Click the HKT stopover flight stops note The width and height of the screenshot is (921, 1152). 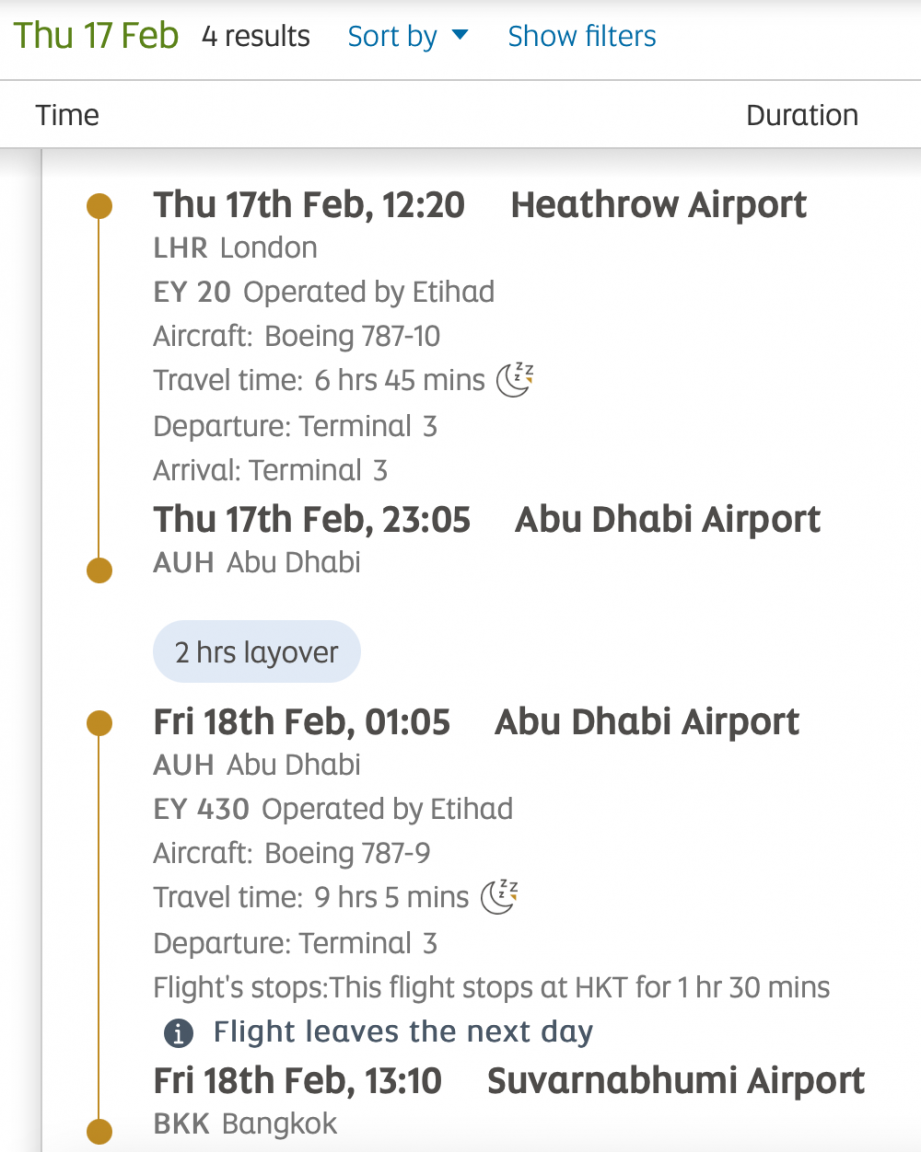pos(491,988)
